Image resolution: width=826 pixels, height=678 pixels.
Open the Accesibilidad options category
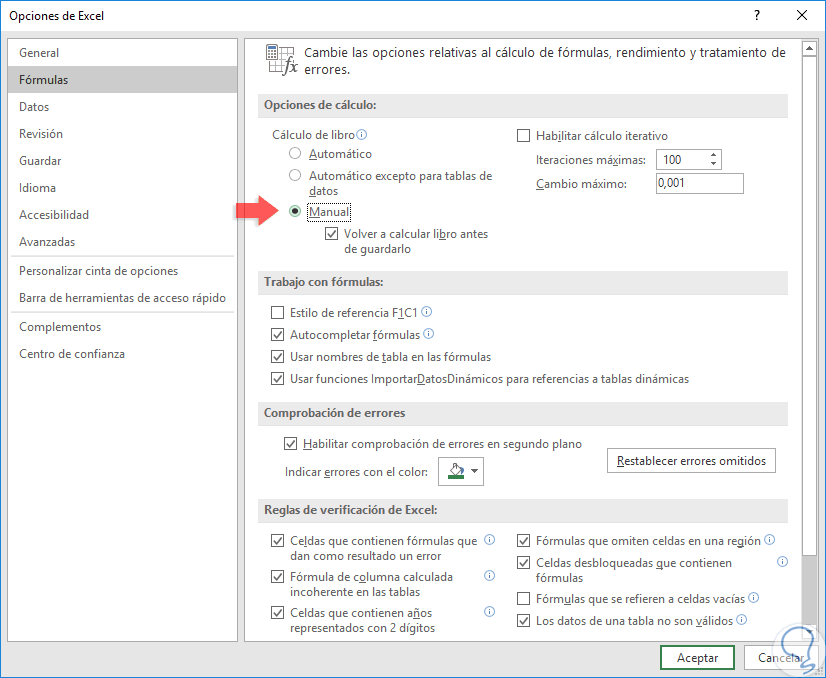(123, 214)
